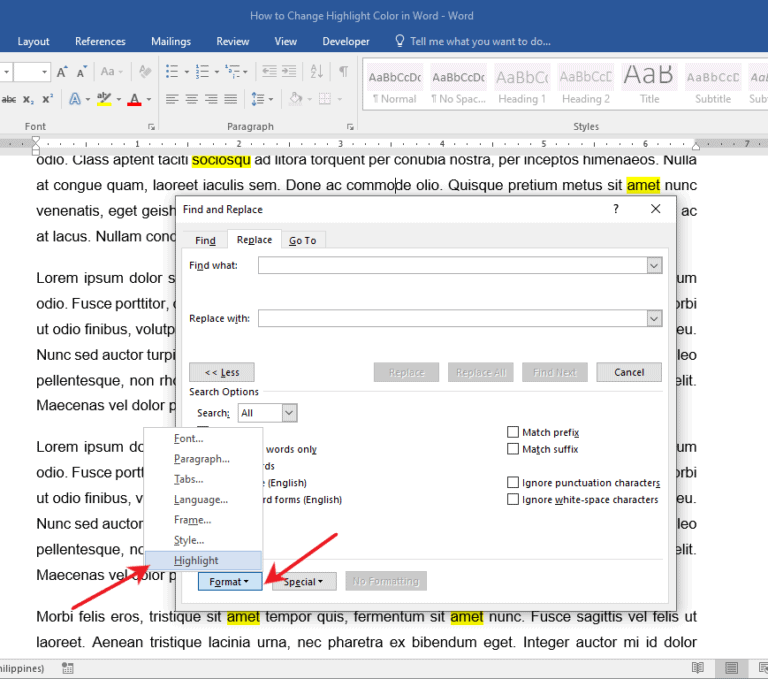
Task: Toggle Show/Hide paragraph marks icon
Action: tap(344, 72)
